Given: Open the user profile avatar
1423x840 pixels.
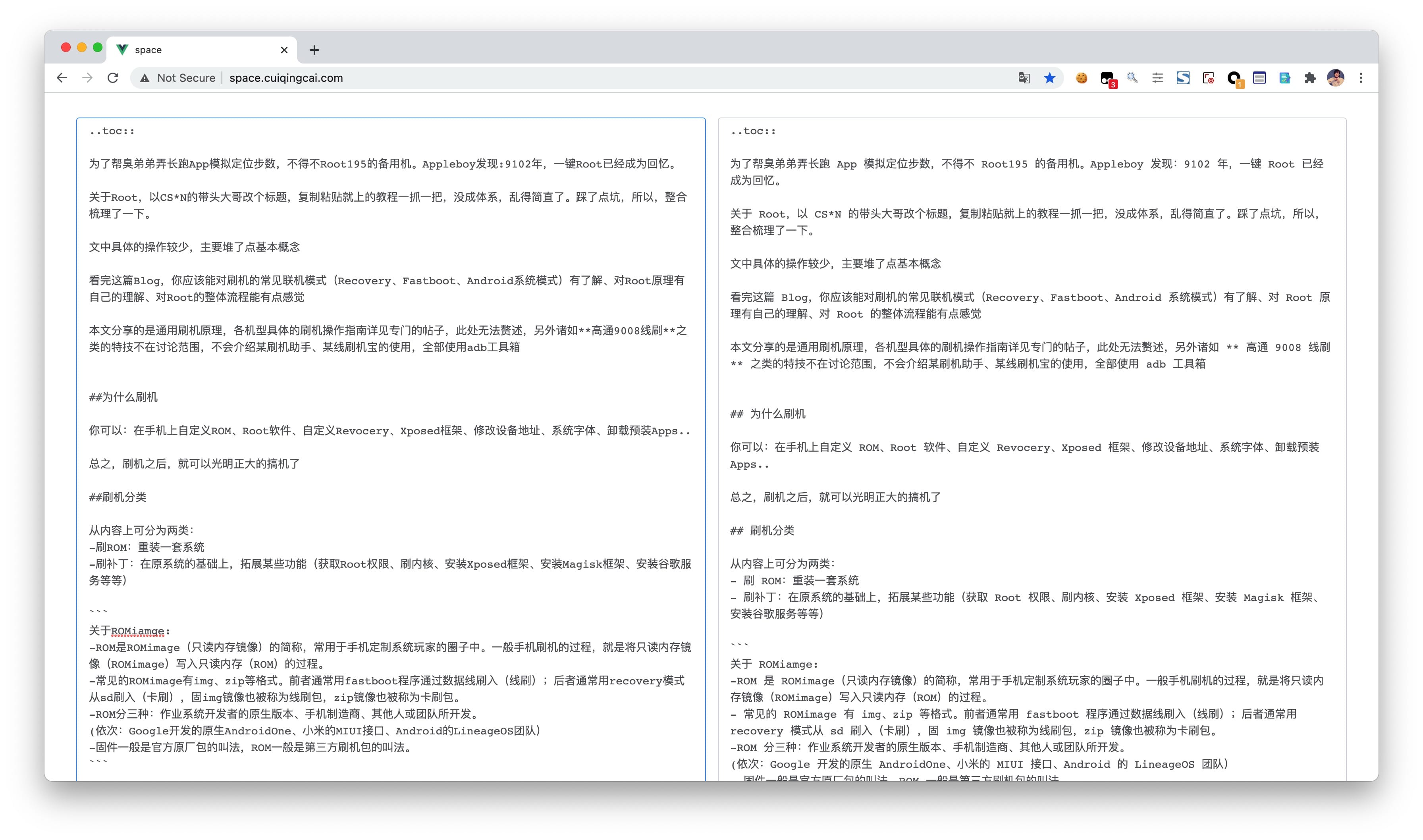Looking at the screenshot, I should (1336, 78).
